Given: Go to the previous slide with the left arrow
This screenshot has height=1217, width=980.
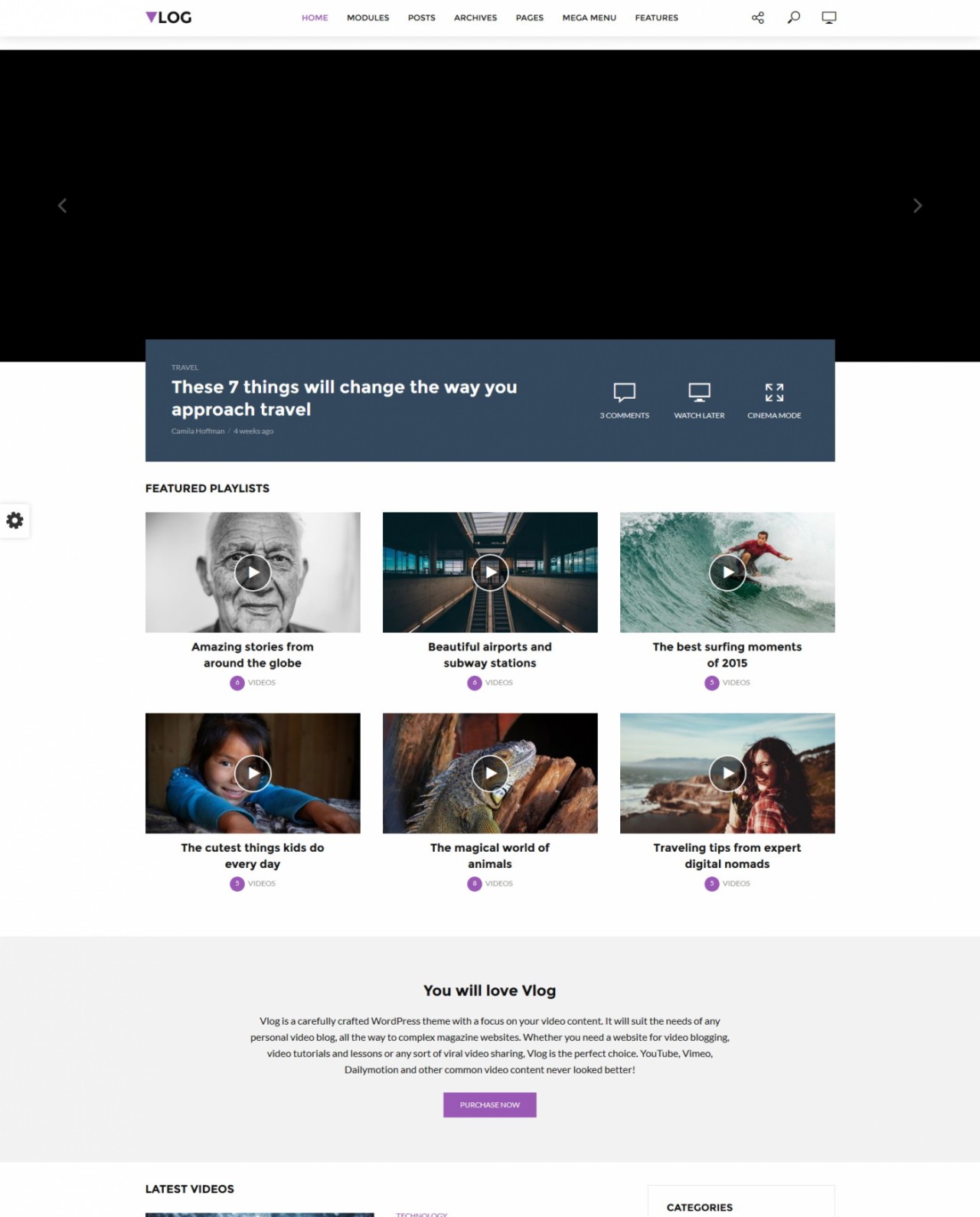Looking at the screenshot, I should (62, 205).
